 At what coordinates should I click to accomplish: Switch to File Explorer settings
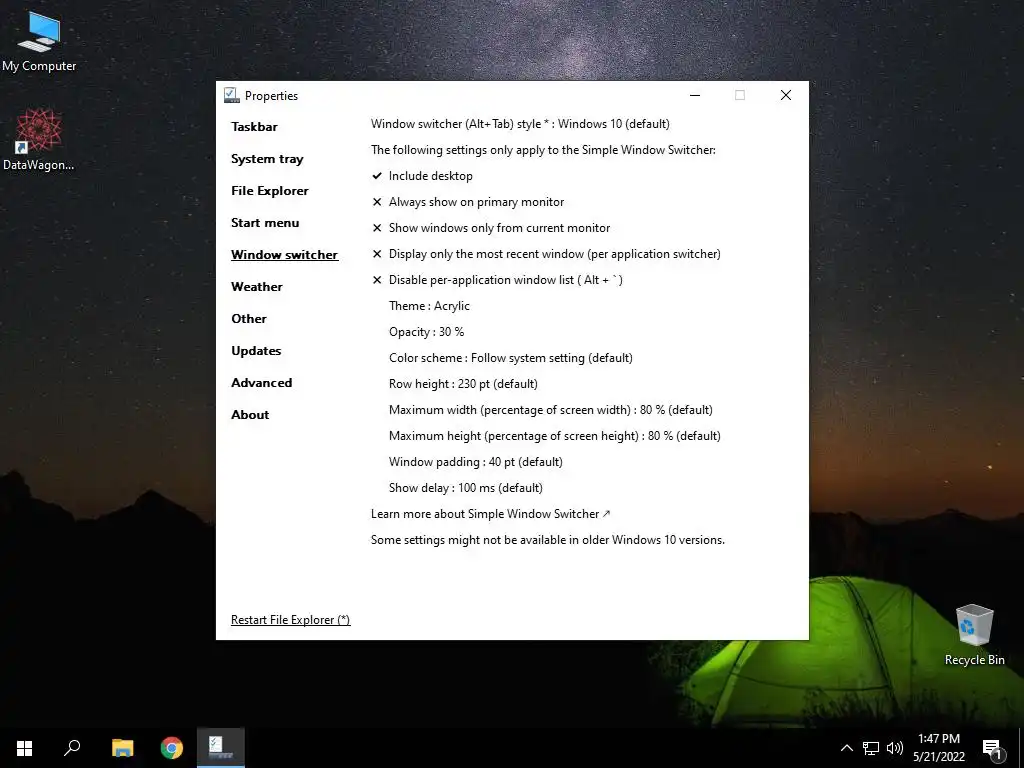270,191
